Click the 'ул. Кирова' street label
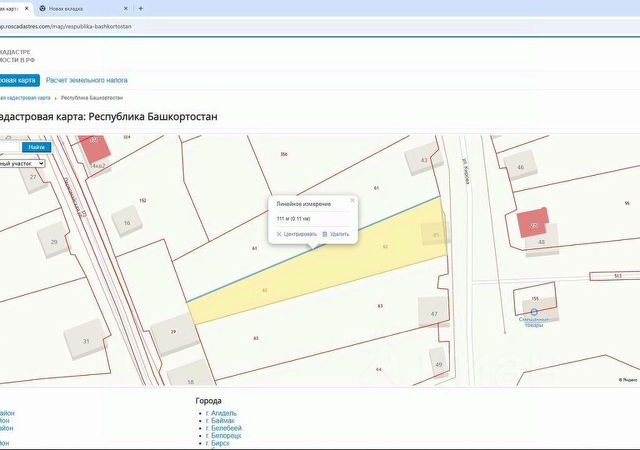The image size is (640, 450). (x=466, y=171)
